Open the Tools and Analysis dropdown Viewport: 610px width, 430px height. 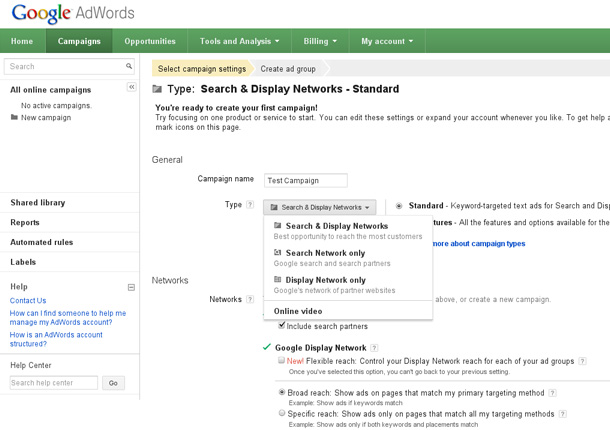tap(239, 41)
